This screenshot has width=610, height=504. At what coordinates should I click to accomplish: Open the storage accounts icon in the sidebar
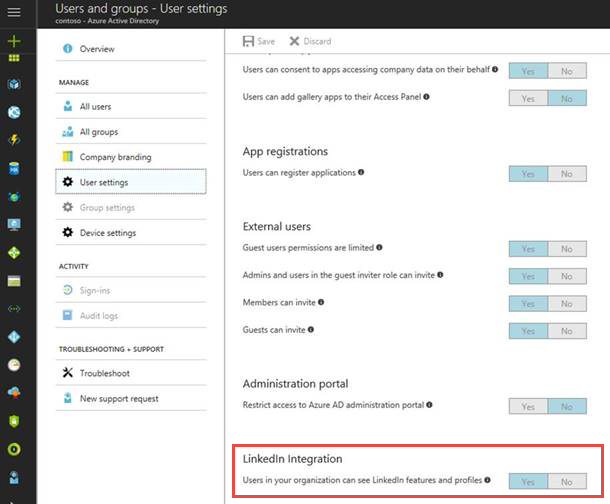14,281
